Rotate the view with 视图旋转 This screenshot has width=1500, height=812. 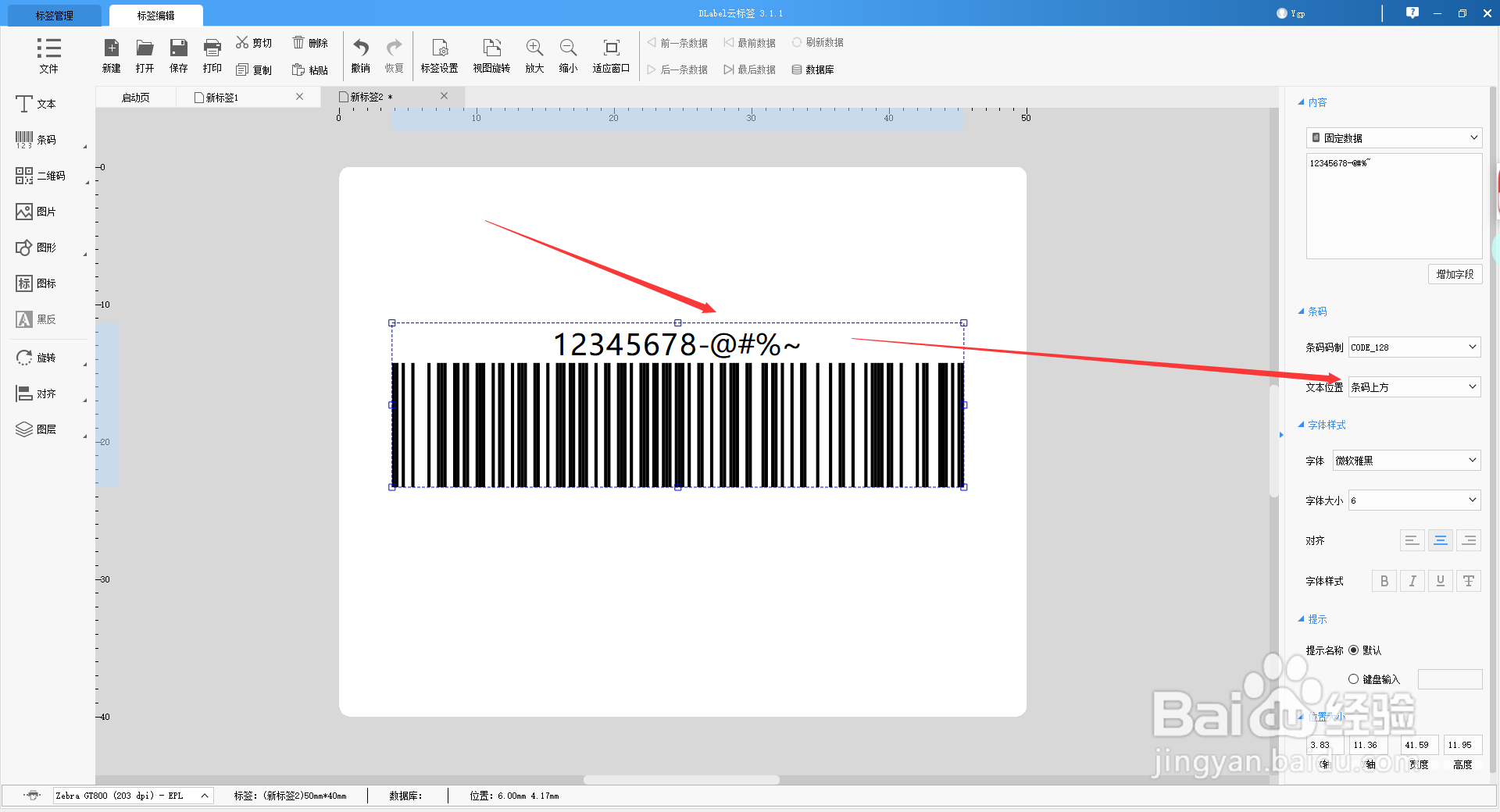click(x=491, y=55)
